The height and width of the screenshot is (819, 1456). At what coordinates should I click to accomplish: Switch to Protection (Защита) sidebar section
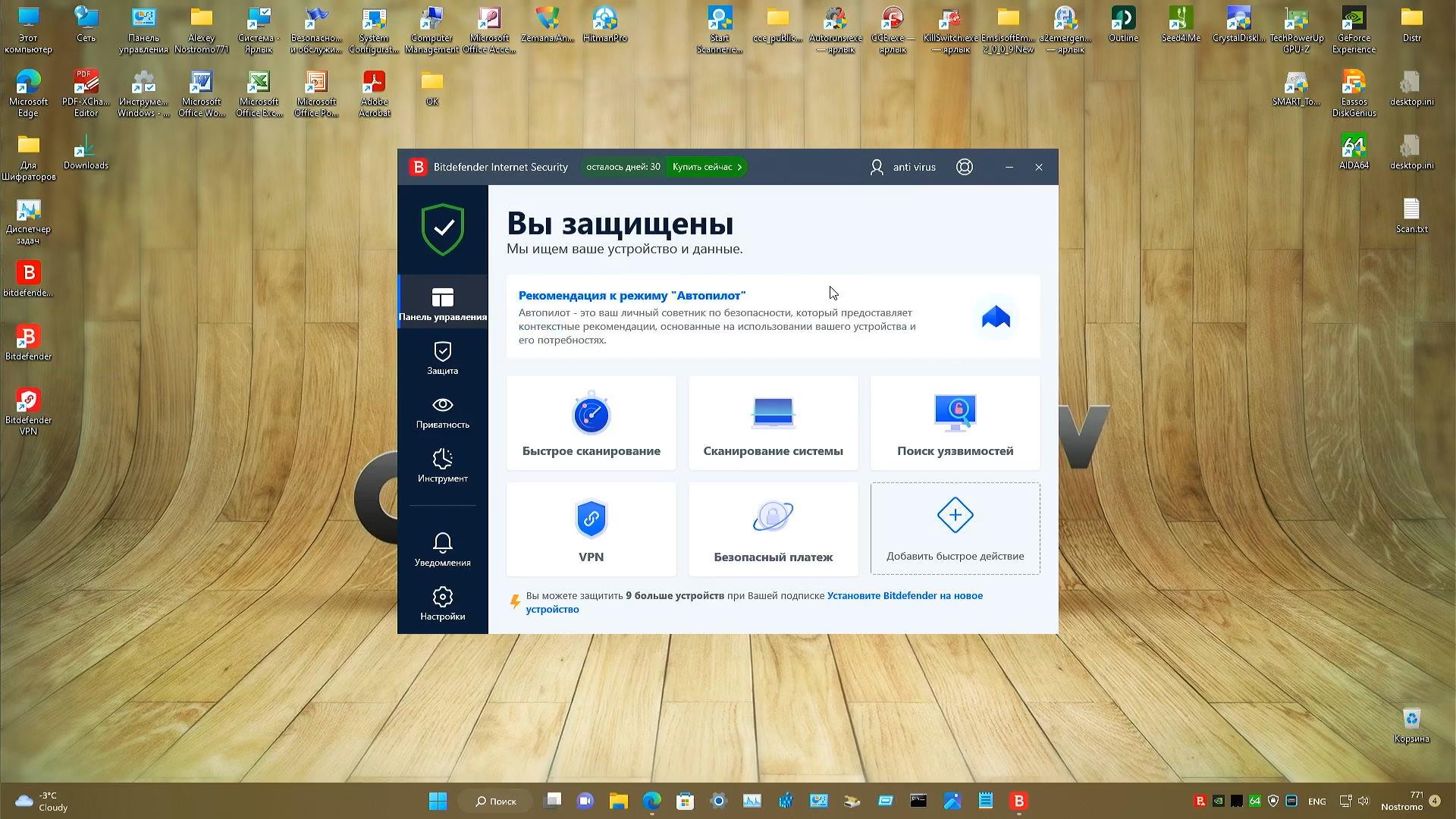442,358
